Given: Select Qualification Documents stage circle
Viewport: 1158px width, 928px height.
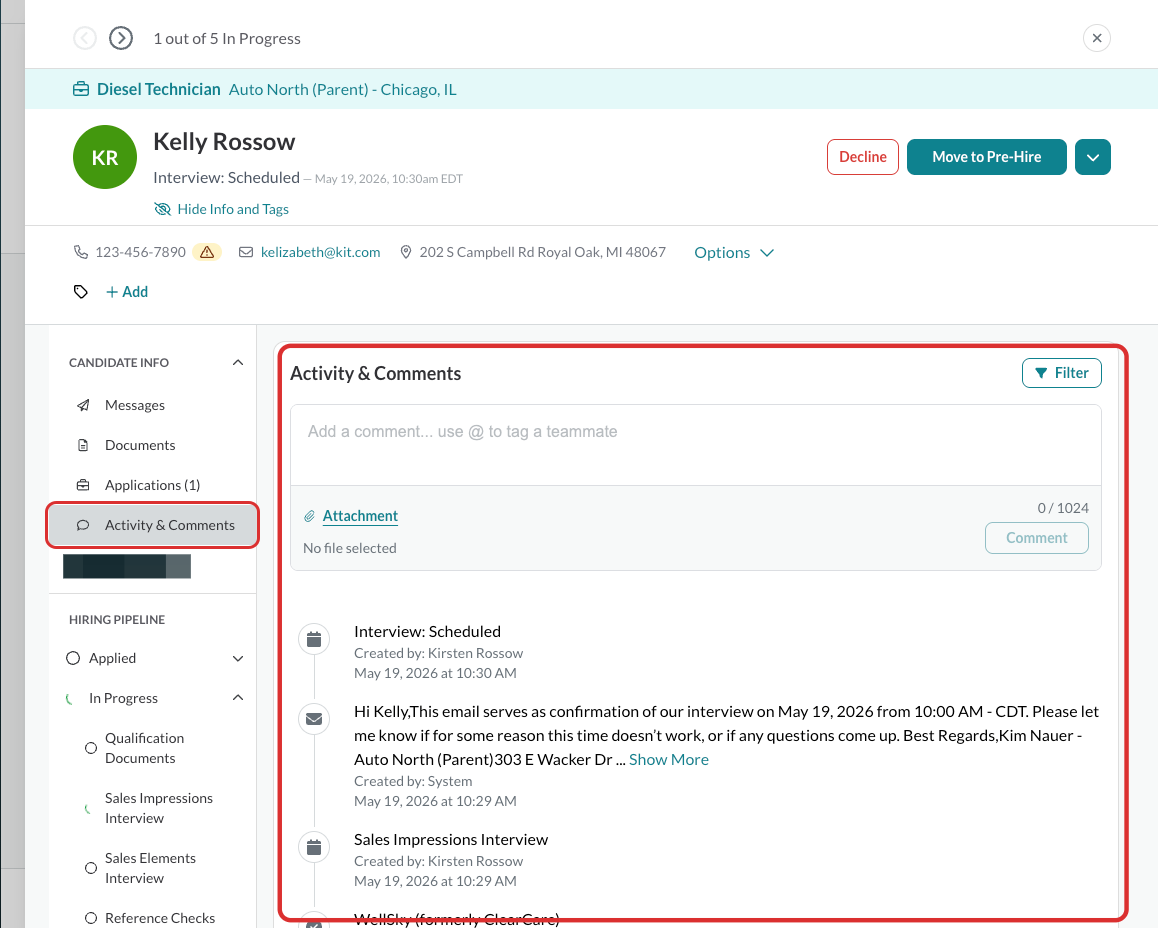Looking at the screenshot, I should pos(91,748).
